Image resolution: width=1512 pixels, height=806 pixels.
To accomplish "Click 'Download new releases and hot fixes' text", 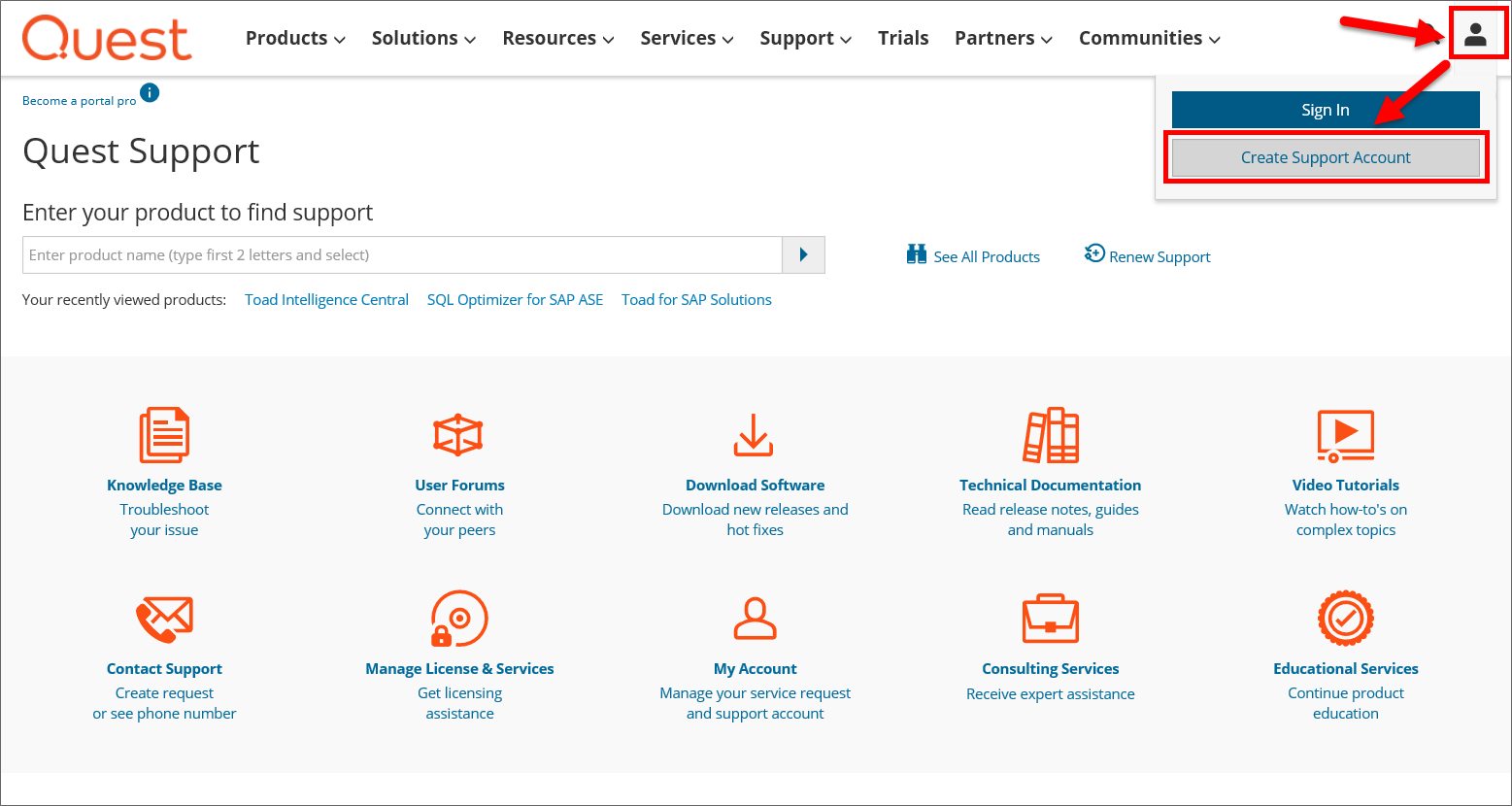I will tap(755, 520).
